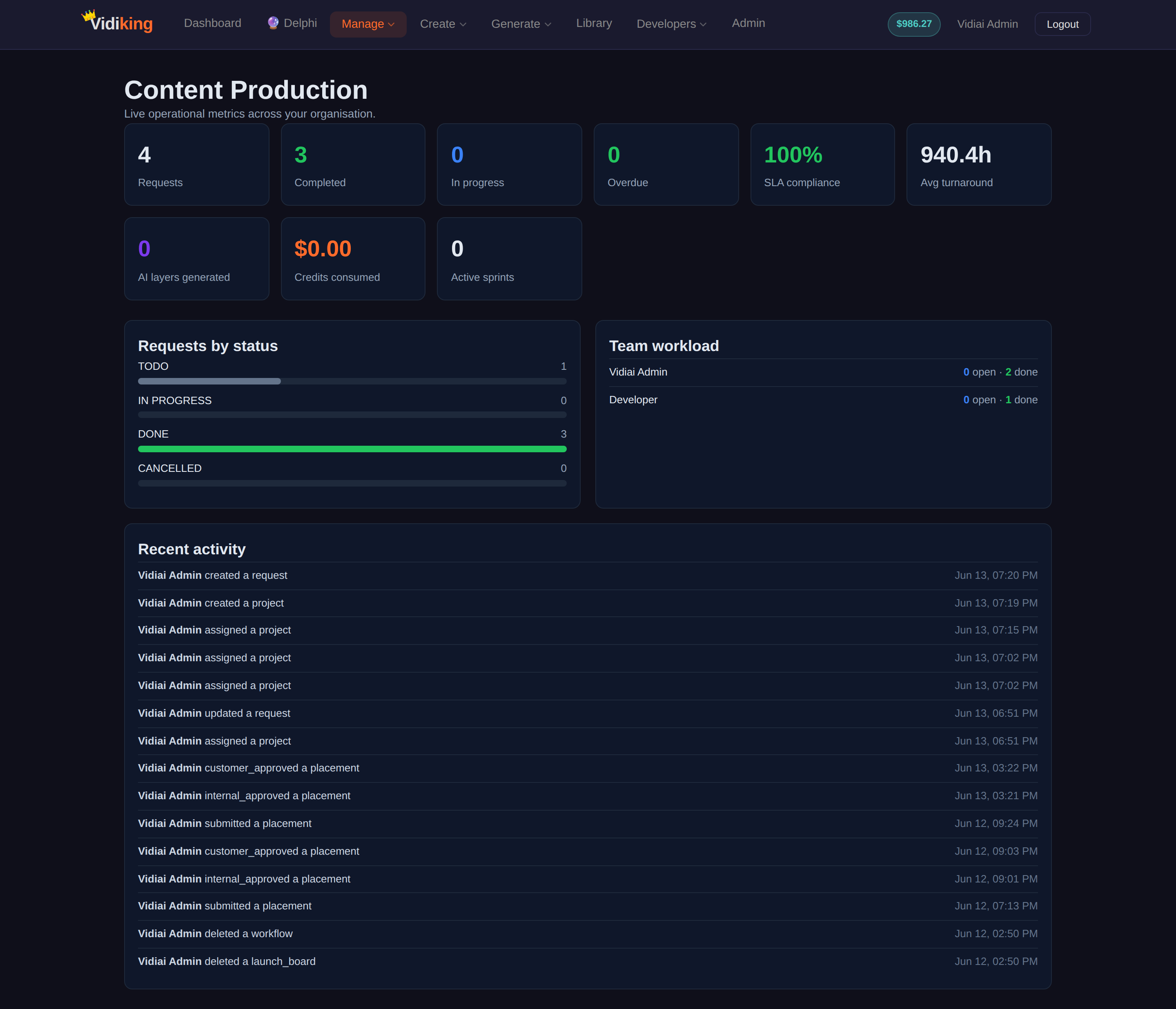
Task: Click the green DONE progress bar
Action: coord(352,449)
